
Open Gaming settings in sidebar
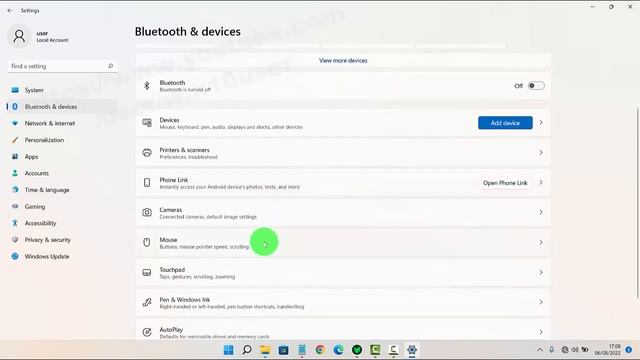[x=62, y=207]
